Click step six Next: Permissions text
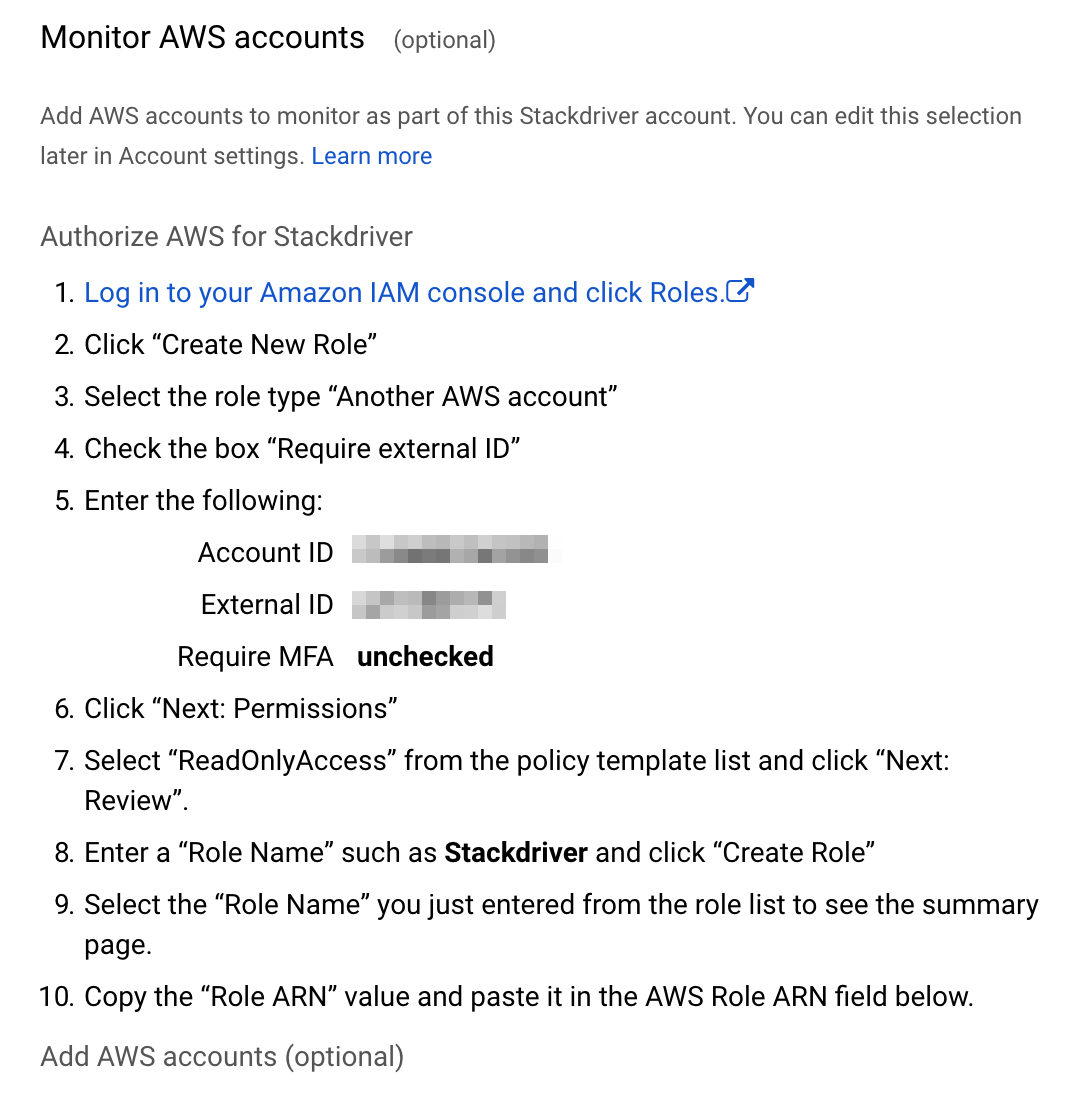This screenshot has width=1070, height=1096. click(x=240, y=709)
